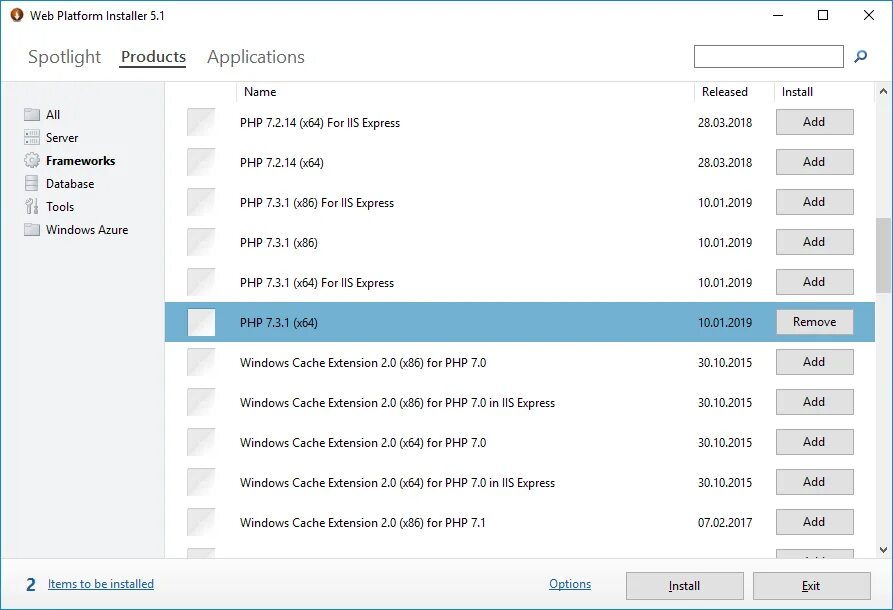893x610 pixels.
Task: Select Windows Cache Extension 2.0 (x86) for PHP 7.1 text
Action: (363, 522)
